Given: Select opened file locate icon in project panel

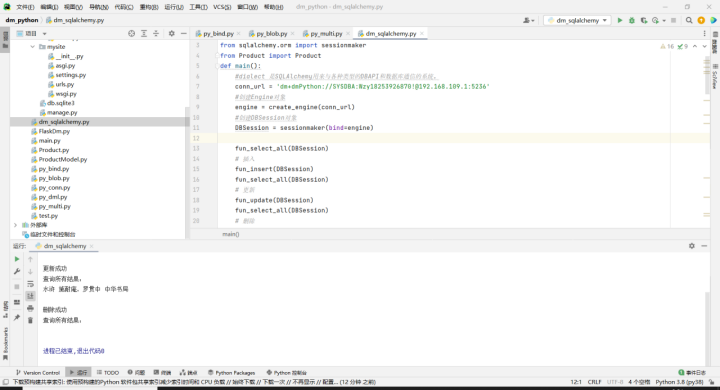Looking at the screenshot, I should tap(131, 34).
